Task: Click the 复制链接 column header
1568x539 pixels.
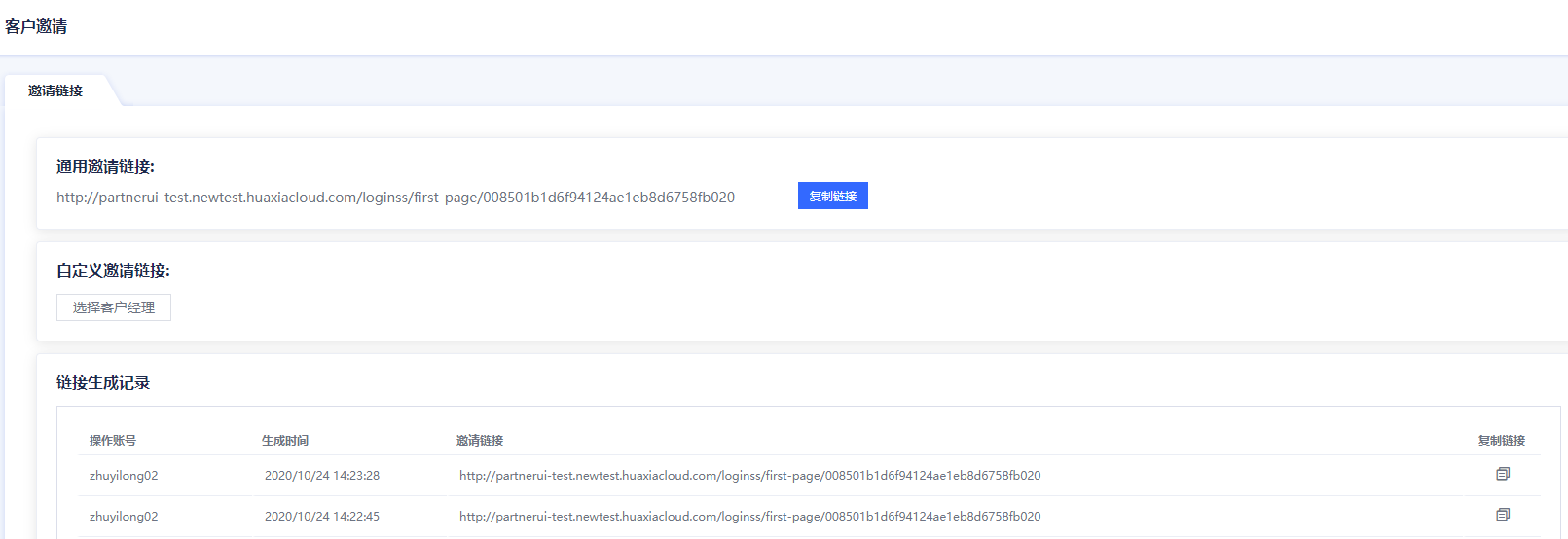Action: tap(1501, 441)
